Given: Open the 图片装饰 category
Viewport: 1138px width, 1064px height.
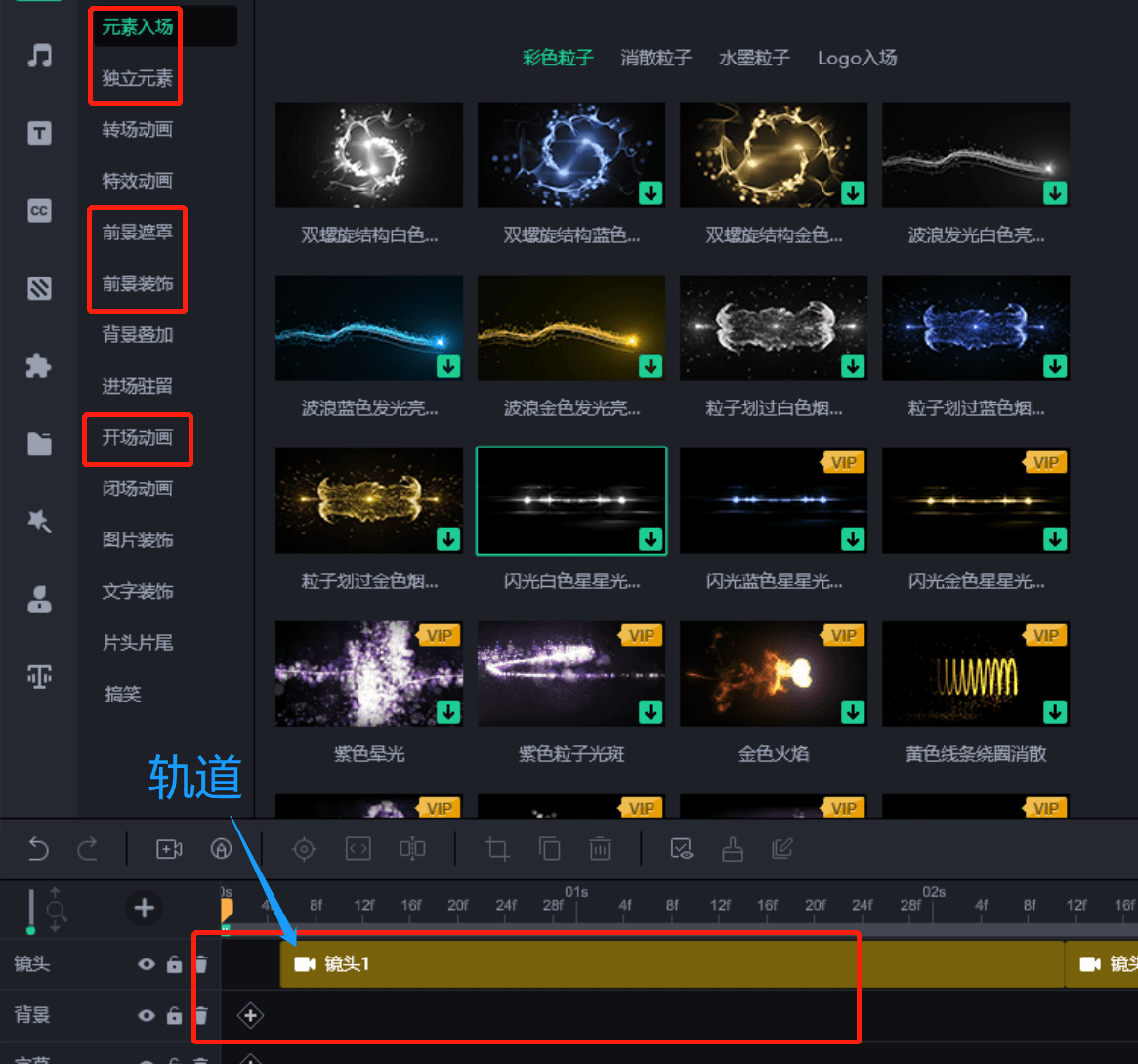Looking at the screenshot, I should tap(137, 539).
